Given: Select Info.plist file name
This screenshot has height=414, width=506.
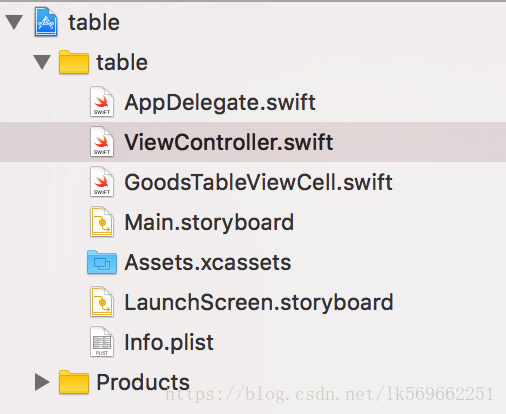Looking at the screenshot, I should 169,342.
